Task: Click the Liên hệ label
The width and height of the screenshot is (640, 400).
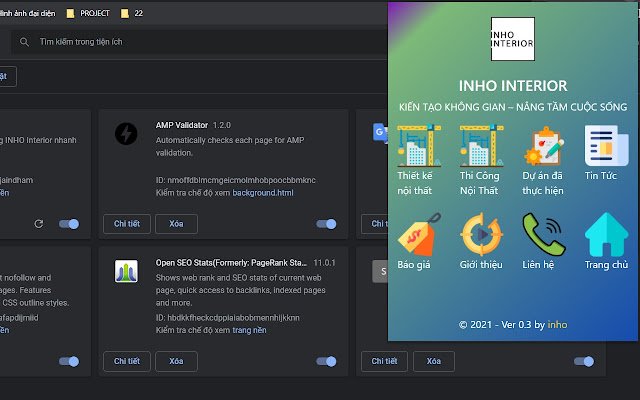Action: (538, 264)
